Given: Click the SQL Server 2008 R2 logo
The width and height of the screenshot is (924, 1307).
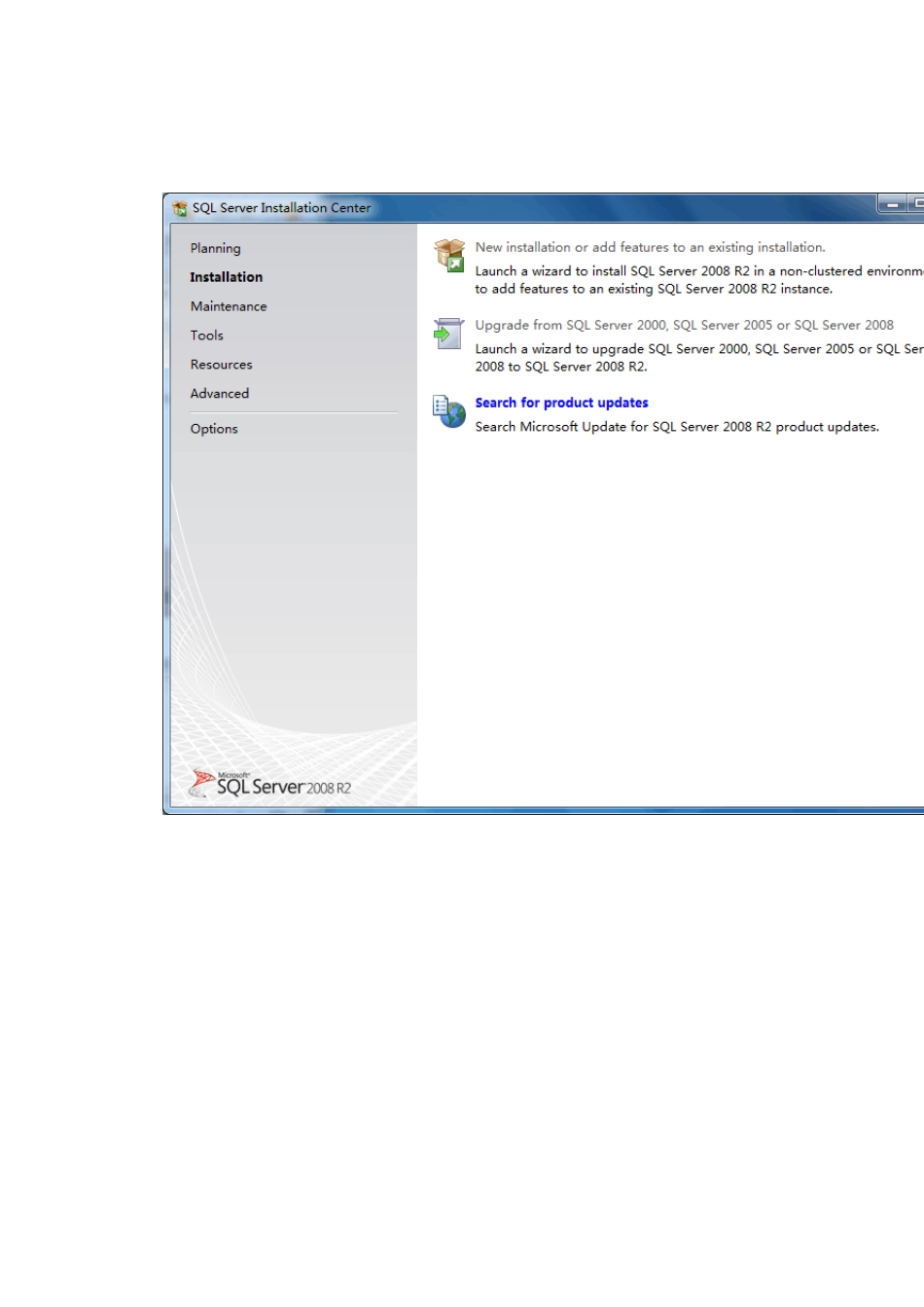Looking at the screenshot, I should click(270, 783).
